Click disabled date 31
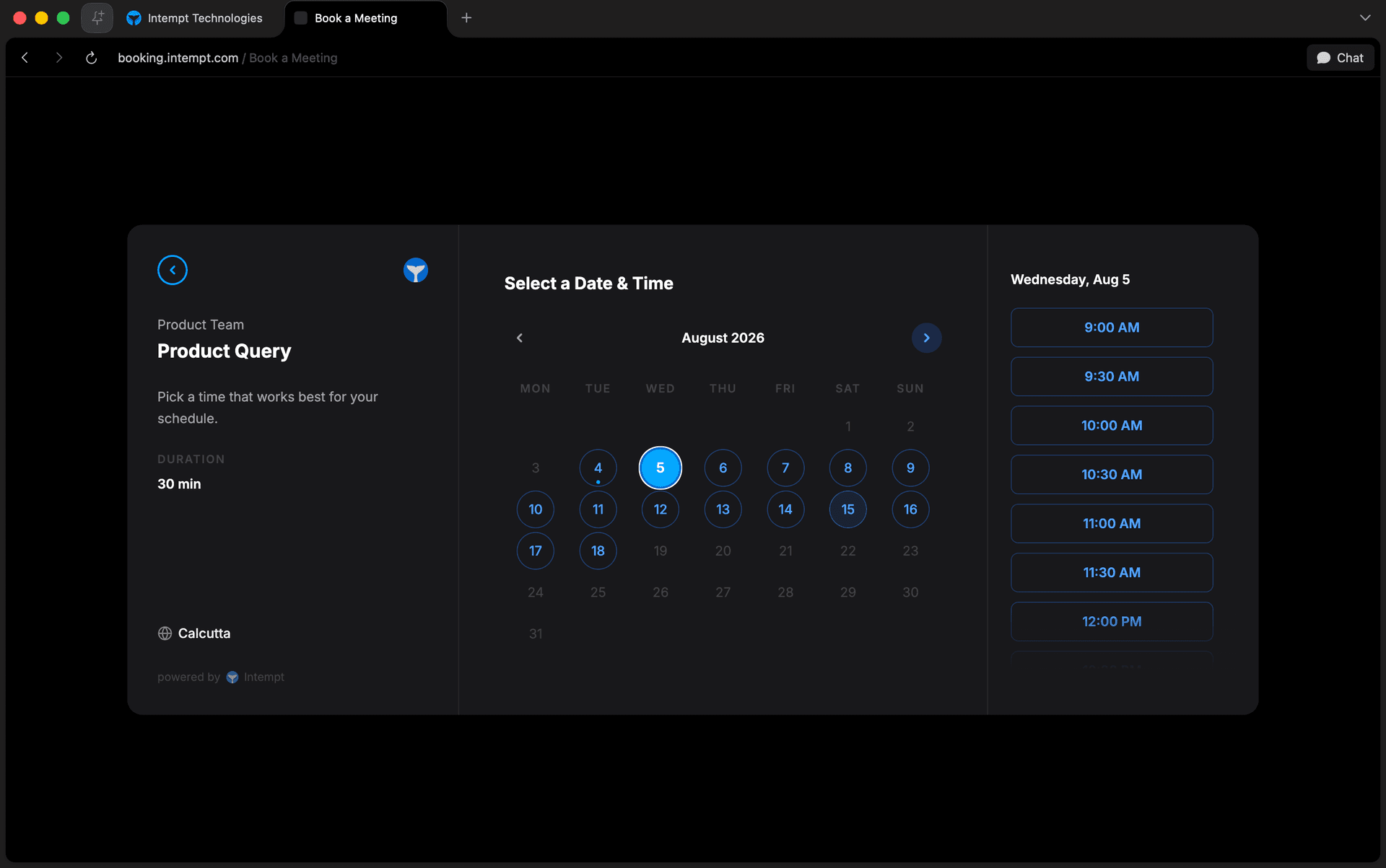 (x=536, y=634)
